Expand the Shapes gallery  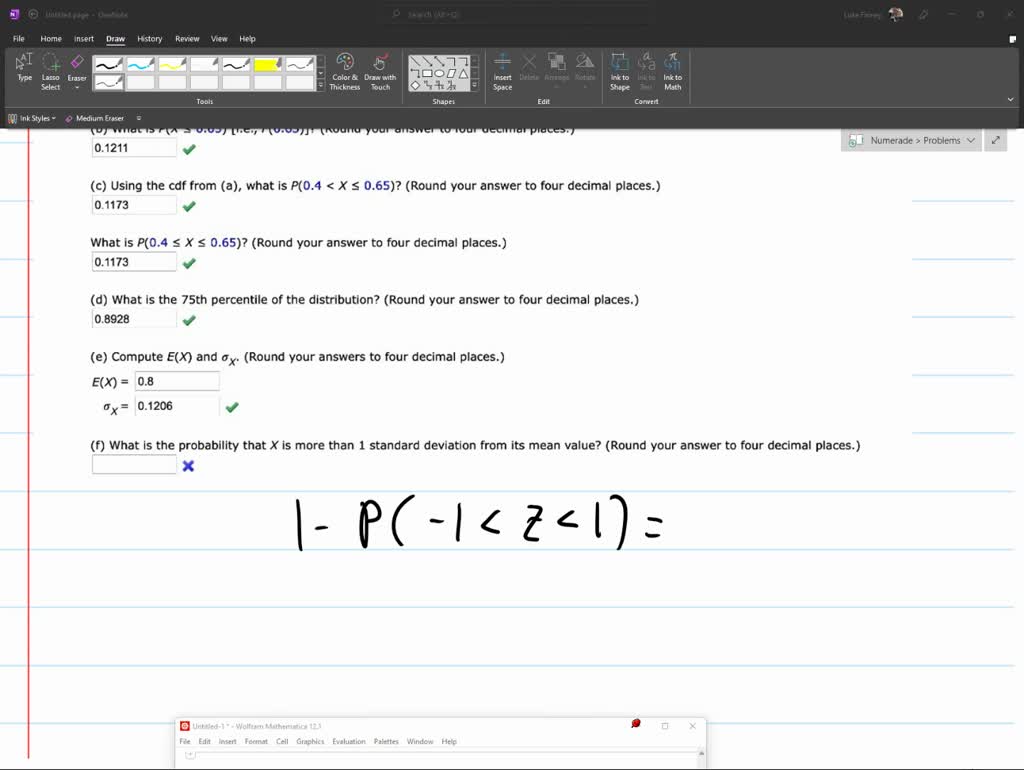tap(475, 86)
